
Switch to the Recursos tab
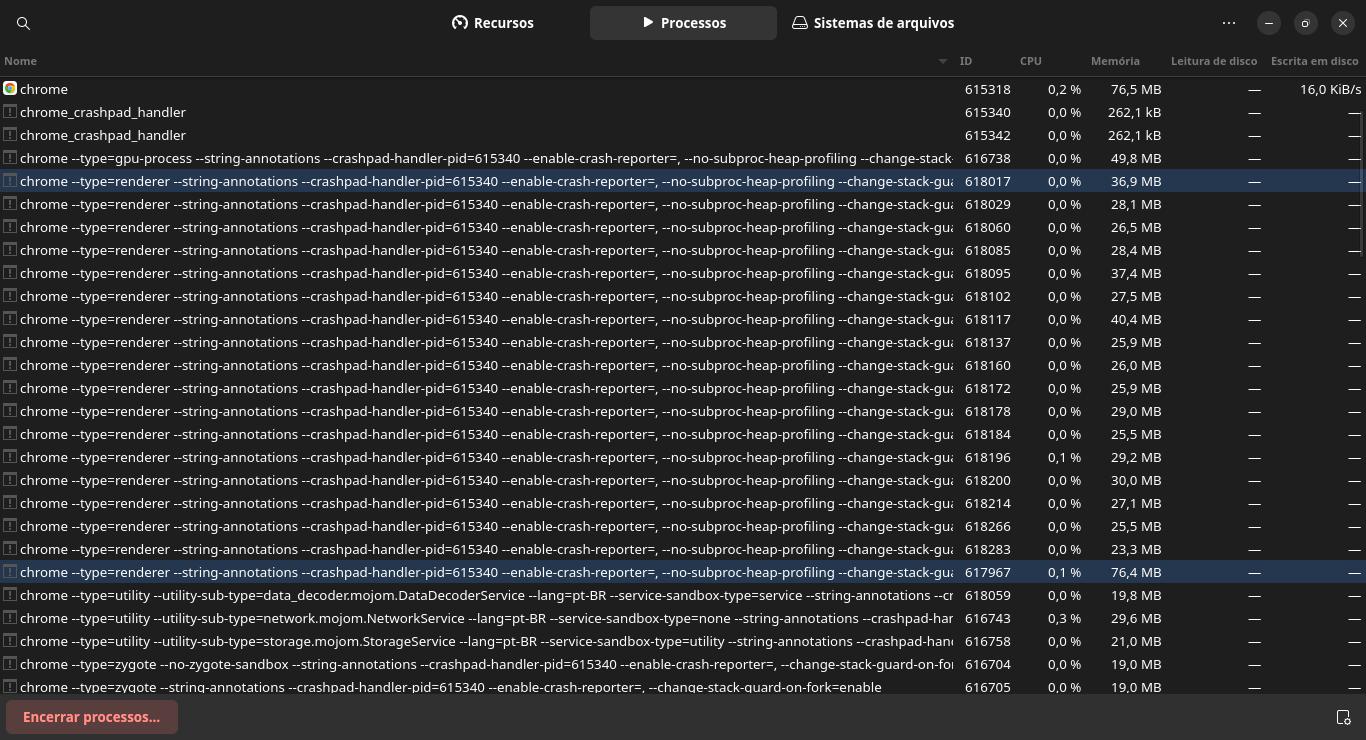pos(493,23)
